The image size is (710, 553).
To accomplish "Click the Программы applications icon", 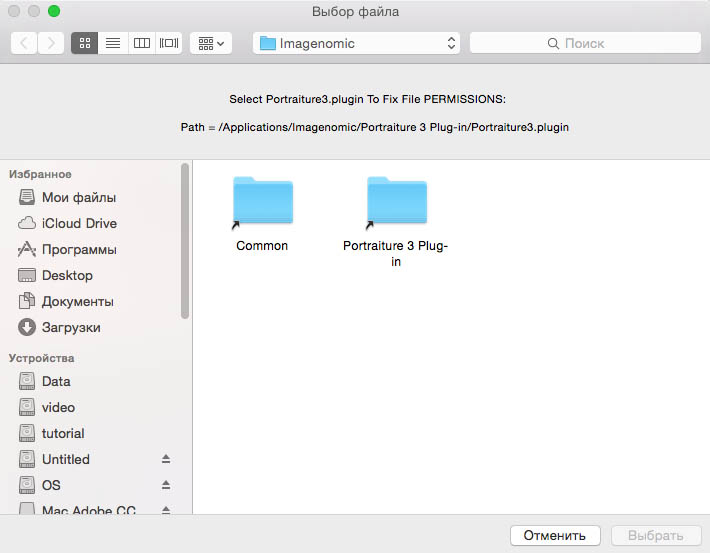I will [27, 249].
